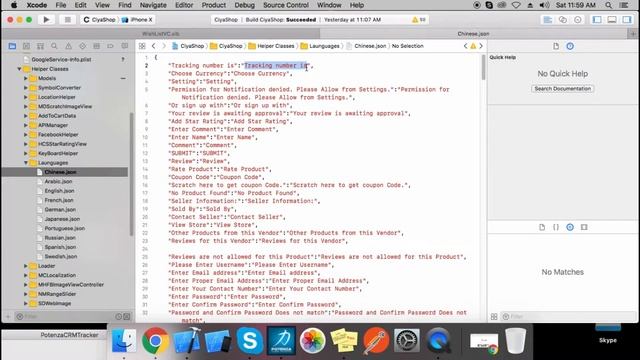Open English.json in the navigator
The width and height of the screenshot is (640, 360).
point(59,191)
